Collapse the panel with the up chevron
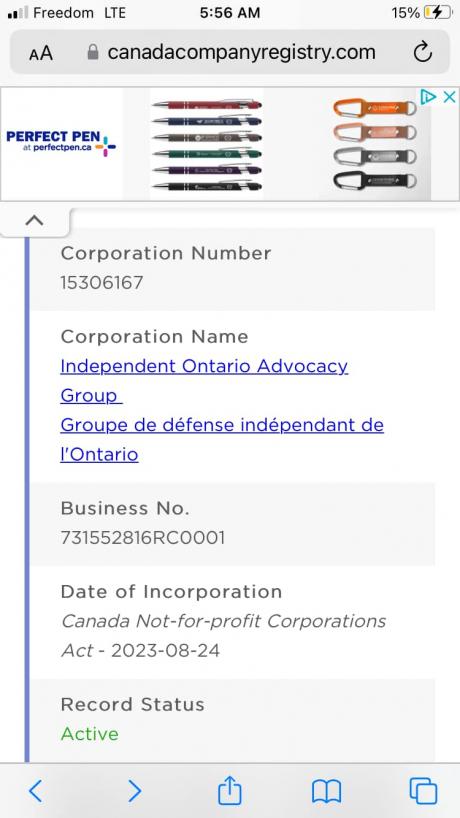460x818 pixels. tap(34, 221)
